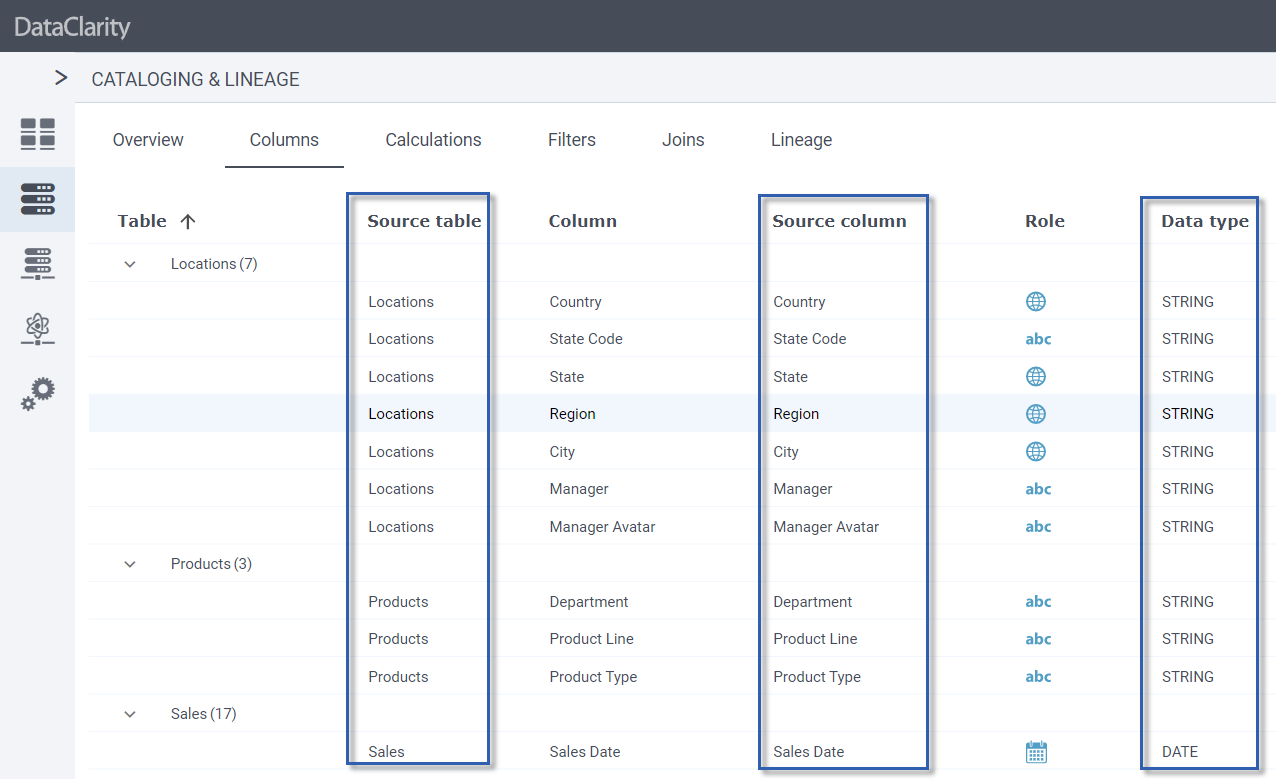Click the abc role icon for Product Line
The height and width of the screenshot is (779, 1276).
[1038, 639]
